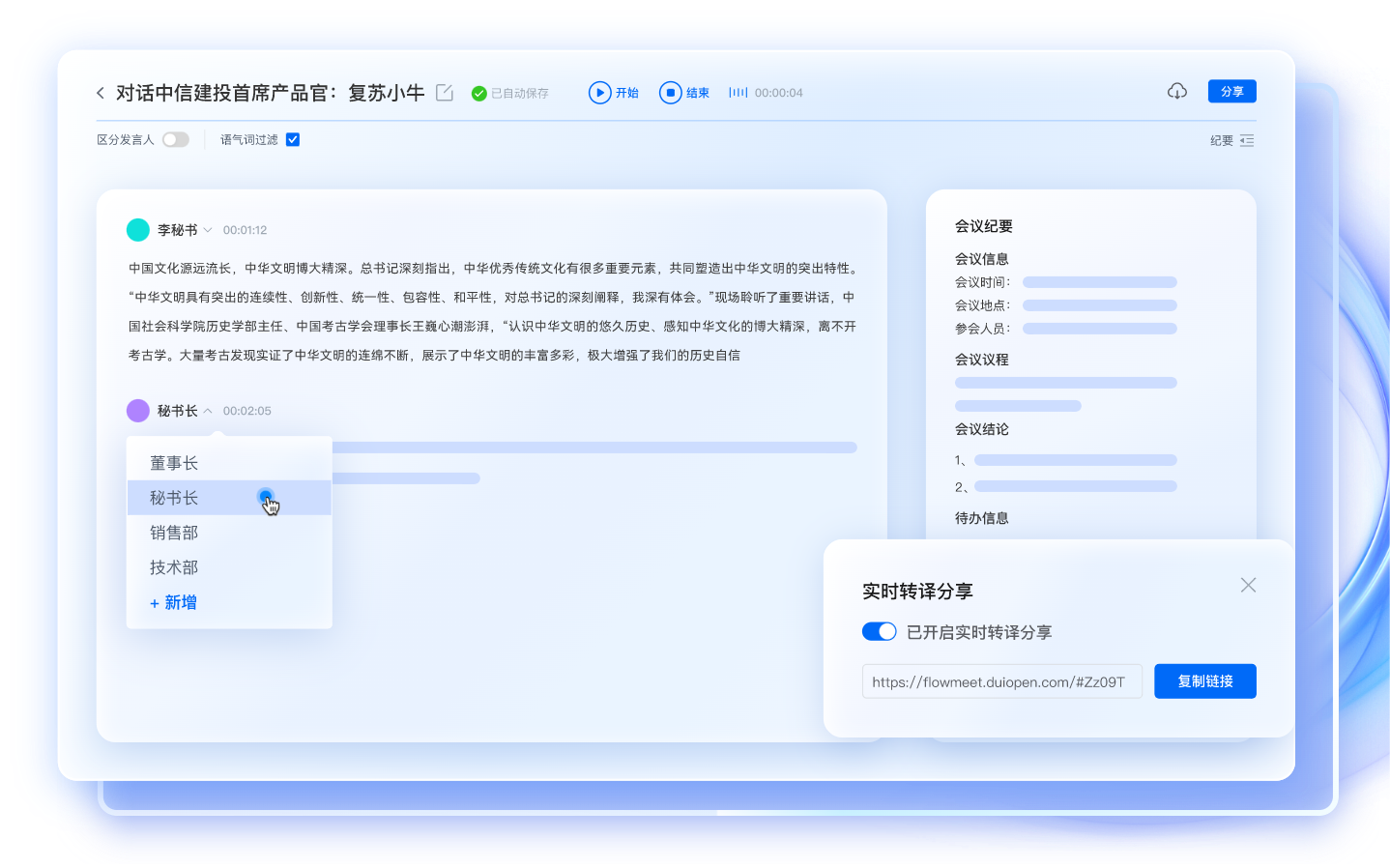1390x868 pixels.
Task: Click the 00:01:12 timestamp
Action: (246, 230)
